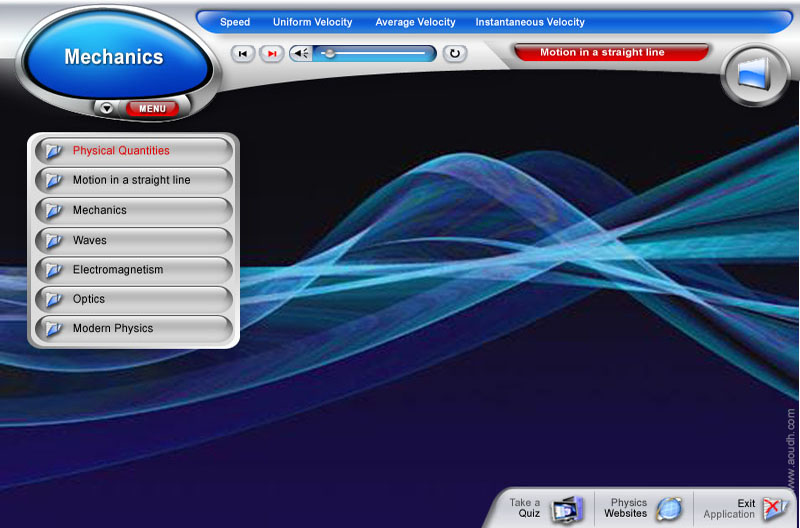This screenshot has width=800, height=528.
Task: Click the red MENU button
Action: (152, 108)
